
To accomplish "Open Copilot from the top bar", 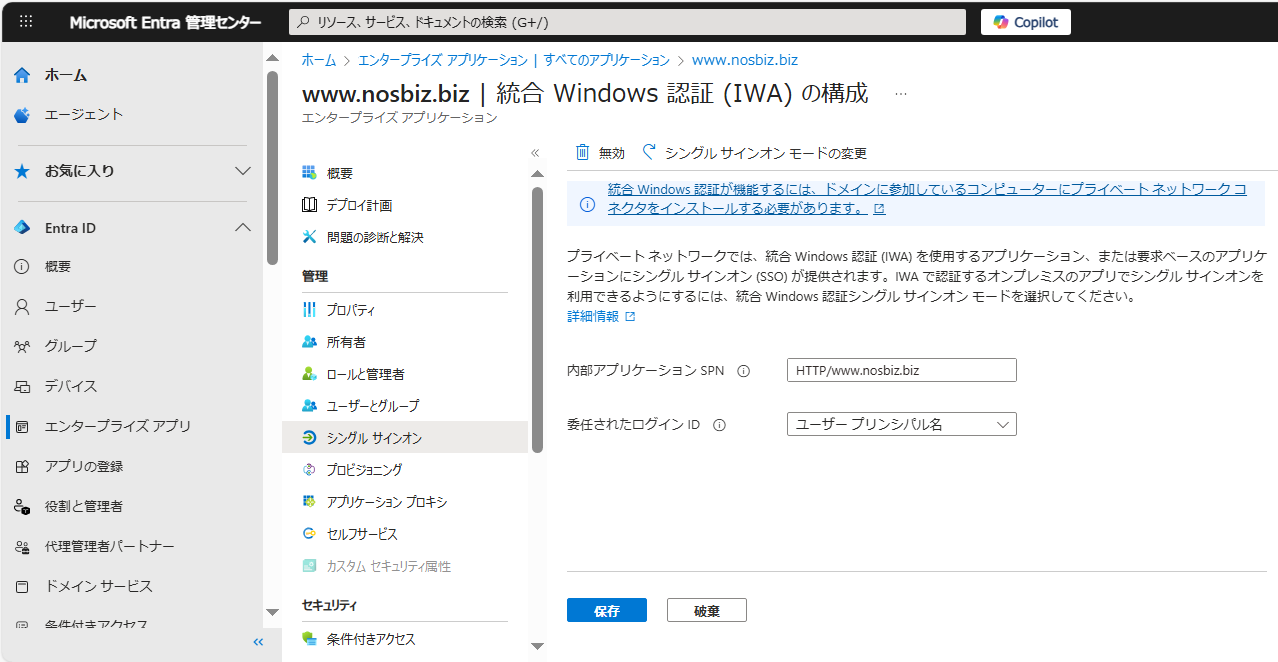I will (1025, 22).
